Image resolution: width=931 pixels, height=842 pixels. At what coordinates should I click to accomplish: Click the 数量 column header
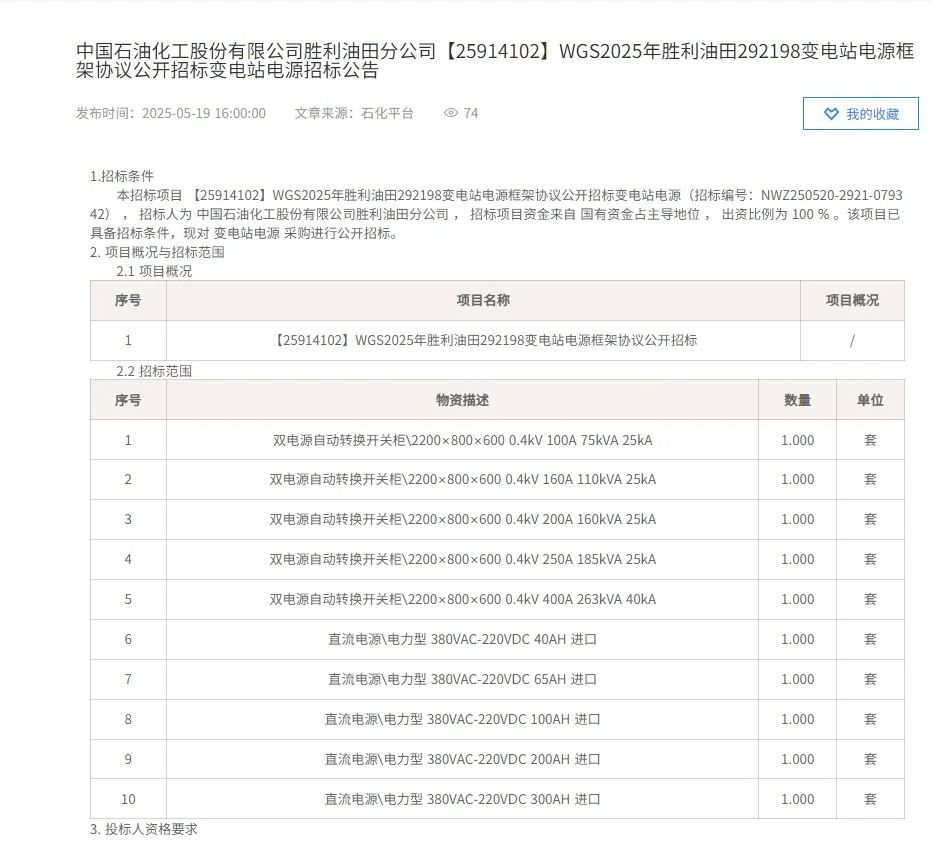[x=797, y=400]
